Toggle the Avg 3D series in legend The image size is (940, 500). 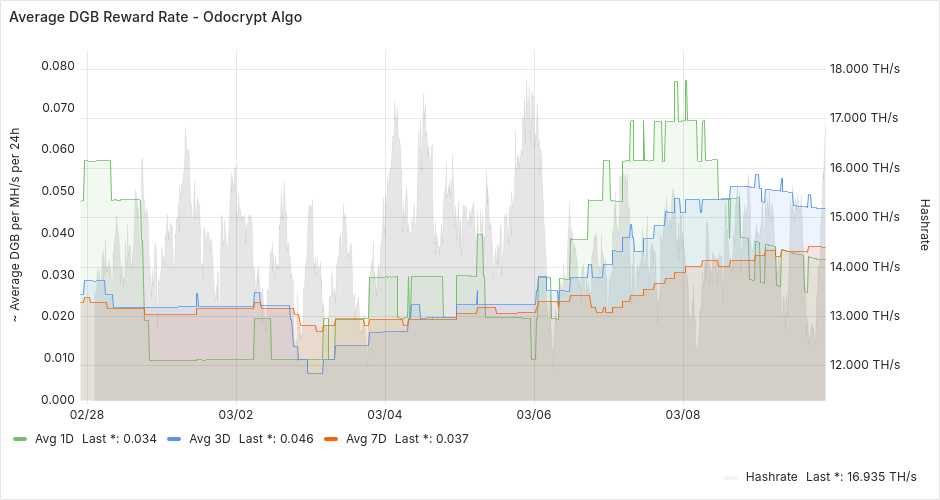coord(206,438)
